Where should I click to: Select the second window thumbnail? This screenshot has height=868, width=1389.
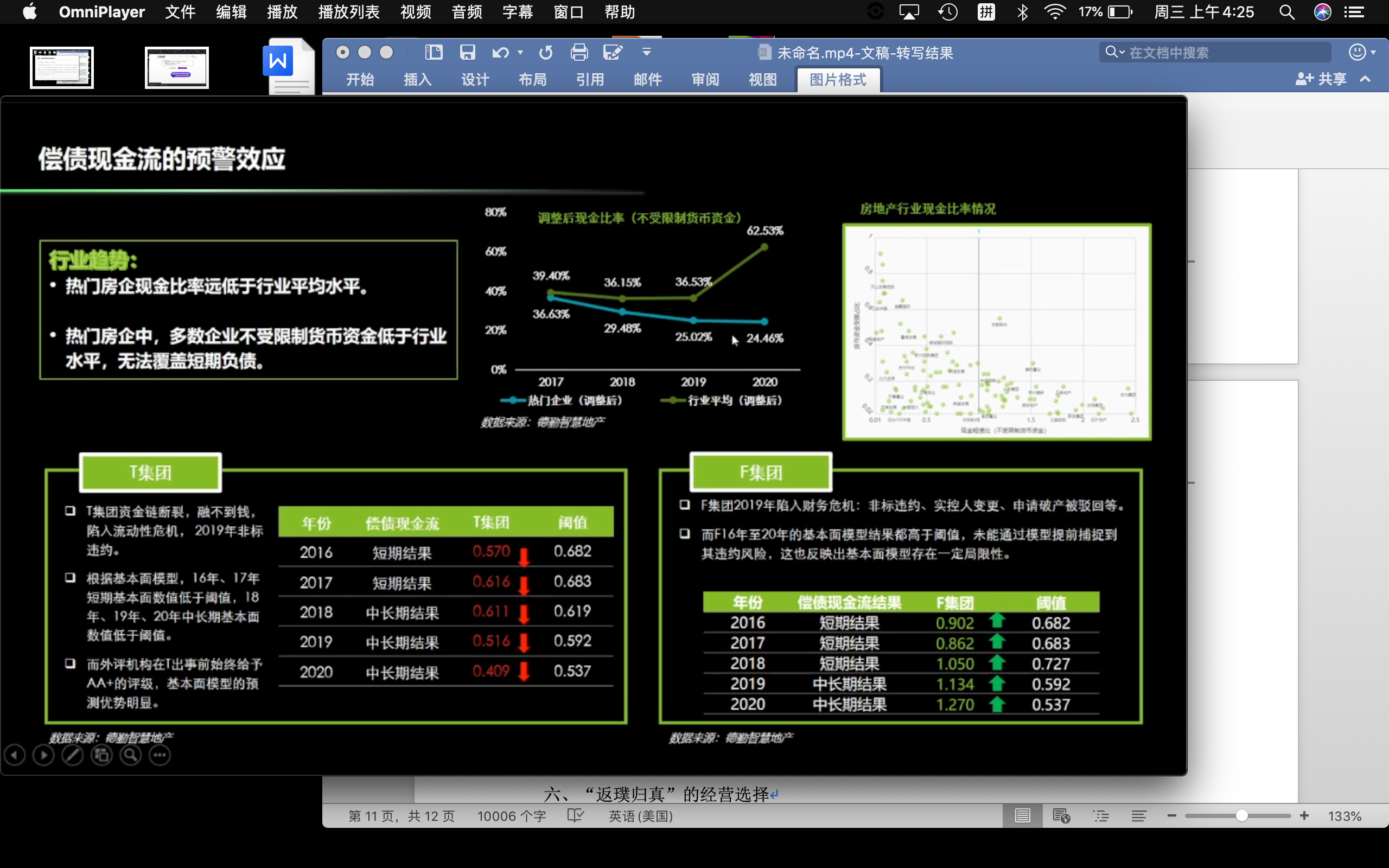[x=177, y=67]
